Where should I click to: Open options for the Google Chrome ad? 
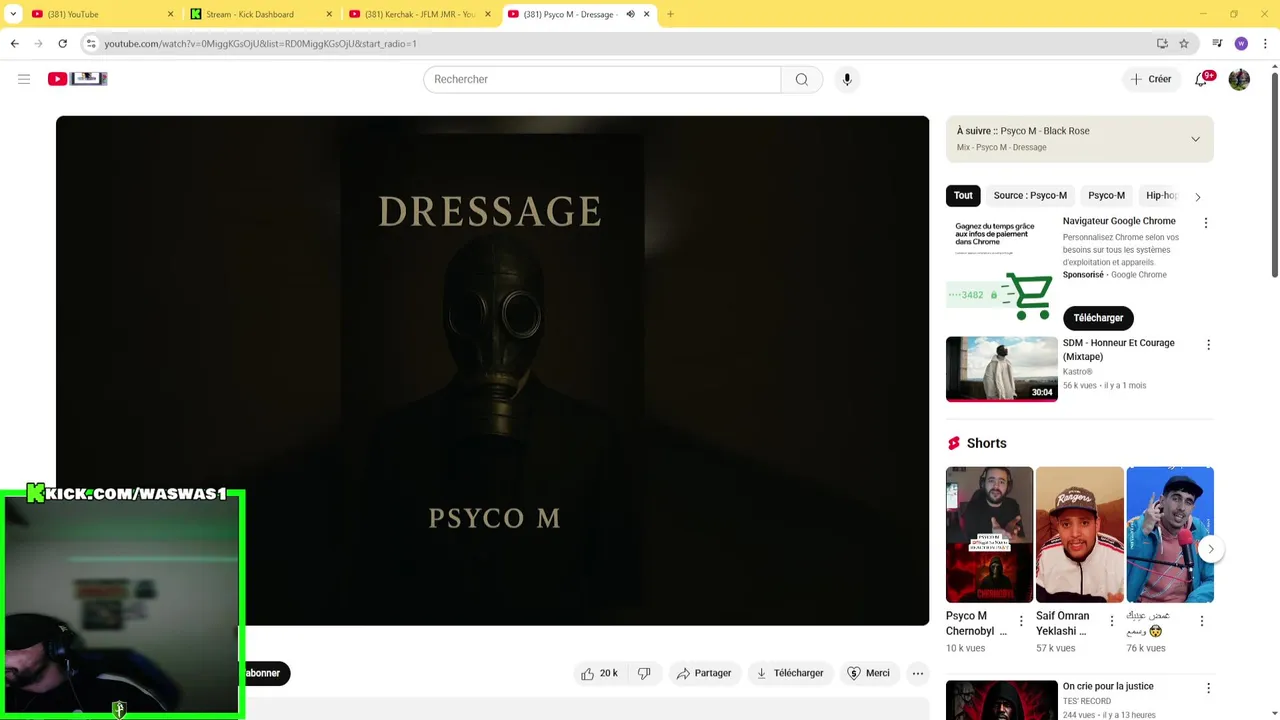tap(1205, 223)
